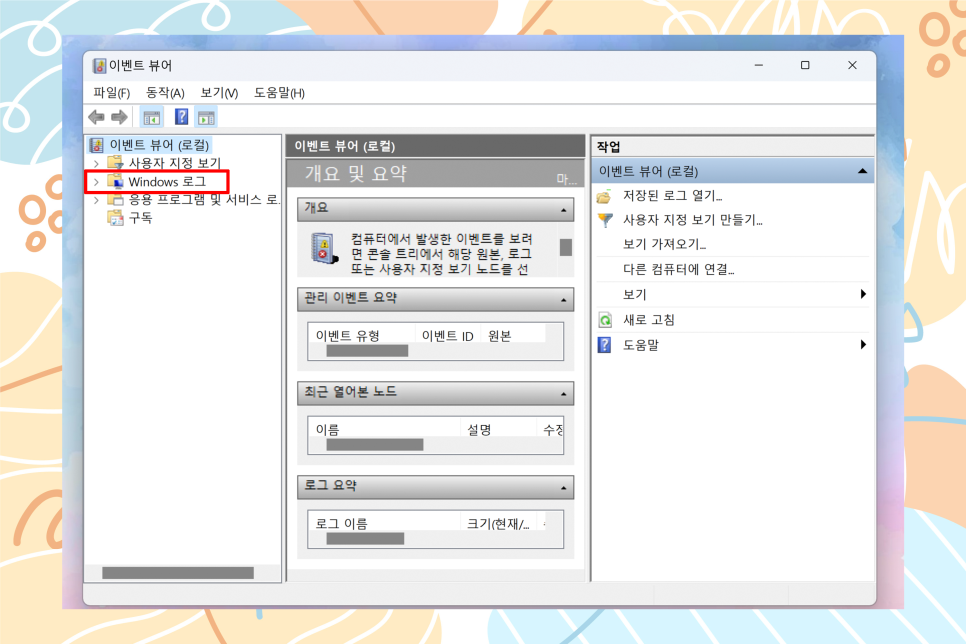Click the event log book icon in 개요
Viewport: 966px width, 644px height.
324,248
